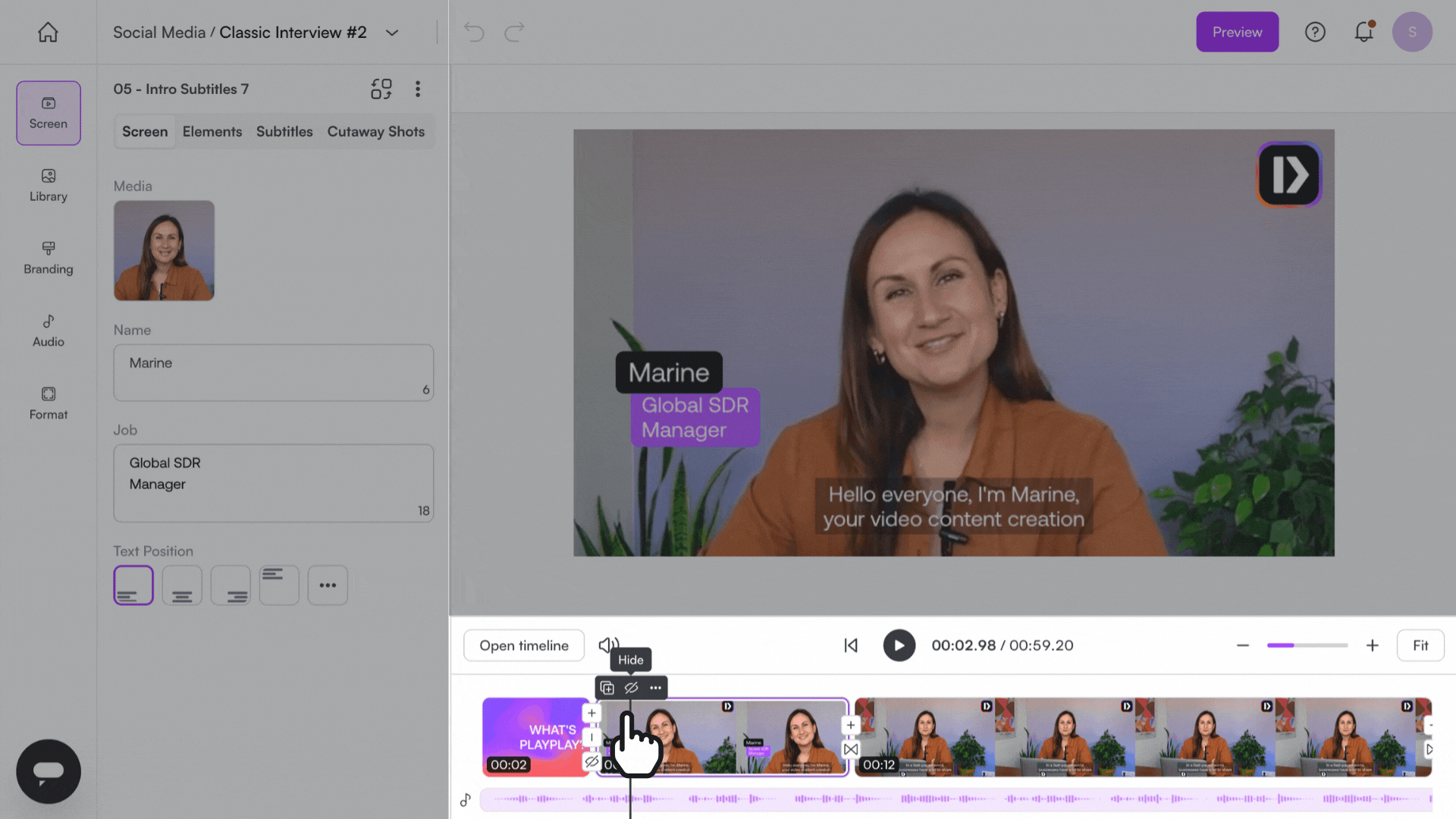The image size is (1456, 819).
Task: Click the transition icon between clips
Action: point(851,749)
